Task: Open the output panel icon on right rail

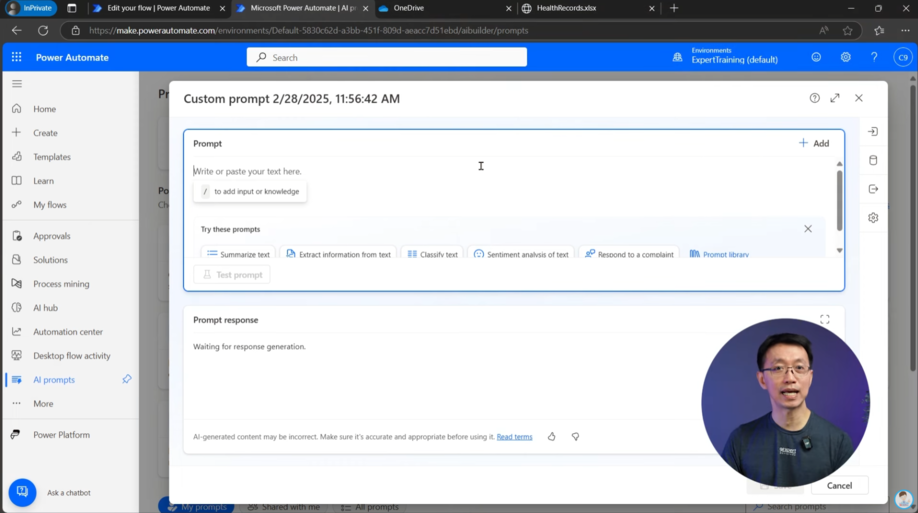Action: 873,189
